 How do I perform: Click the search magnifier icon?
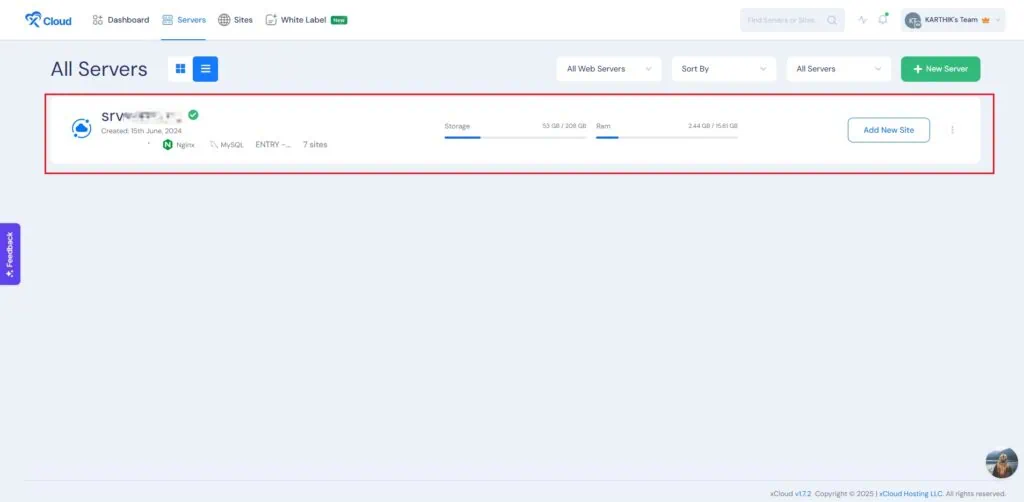point(832,20)
